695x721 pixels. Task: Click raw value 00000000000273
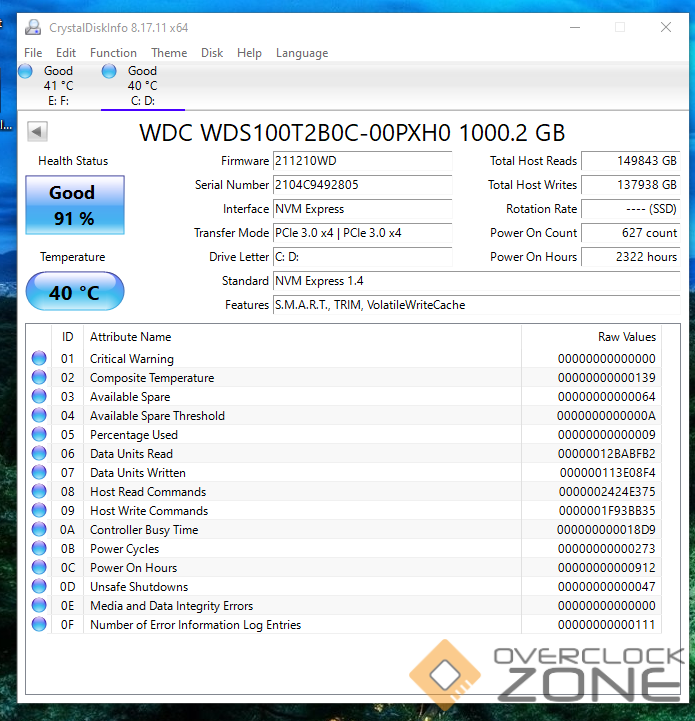click(606, 549)
